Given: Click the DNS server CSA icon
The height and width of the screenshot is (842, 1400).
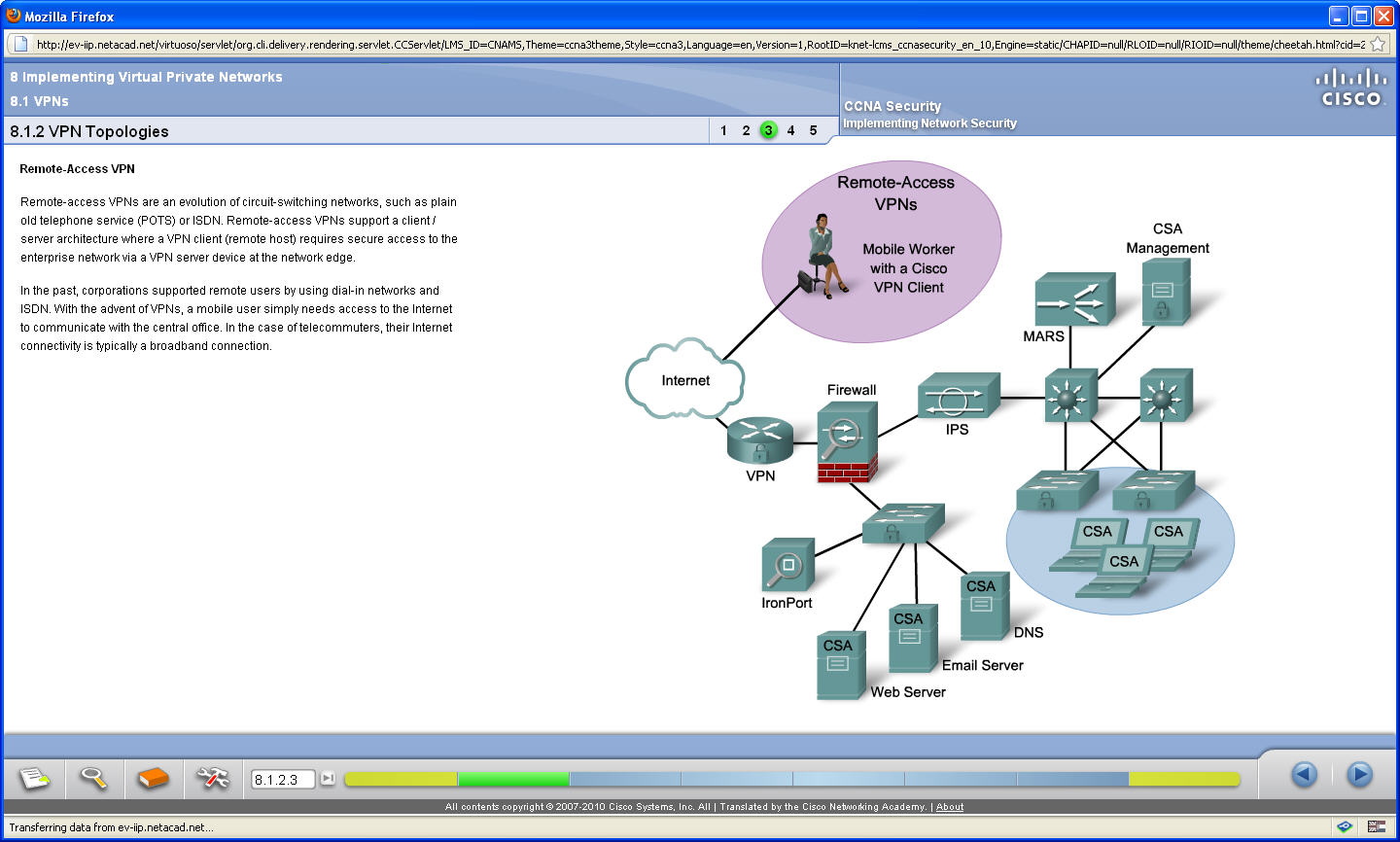Looking at the screenshot, I should pyautogui.click(x=985, y=607).
